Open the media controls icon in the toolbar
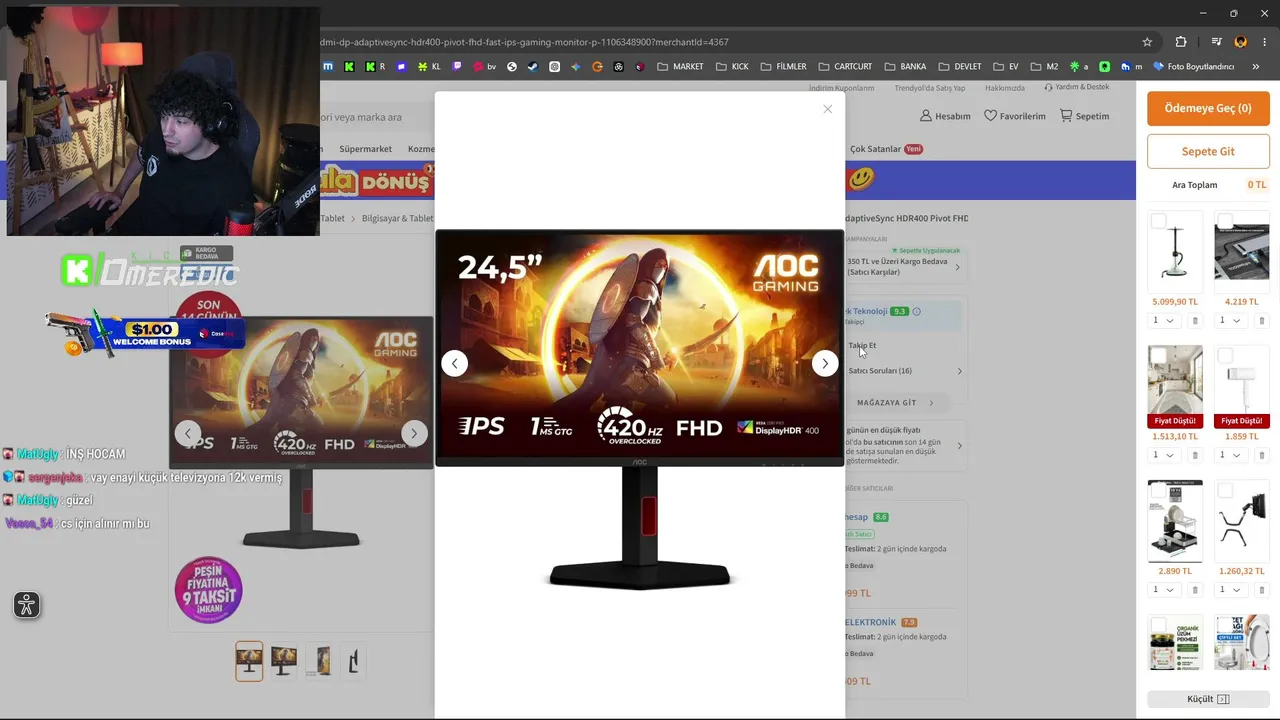Screen dimensions: 1280x720 [x=1216, y=42]
